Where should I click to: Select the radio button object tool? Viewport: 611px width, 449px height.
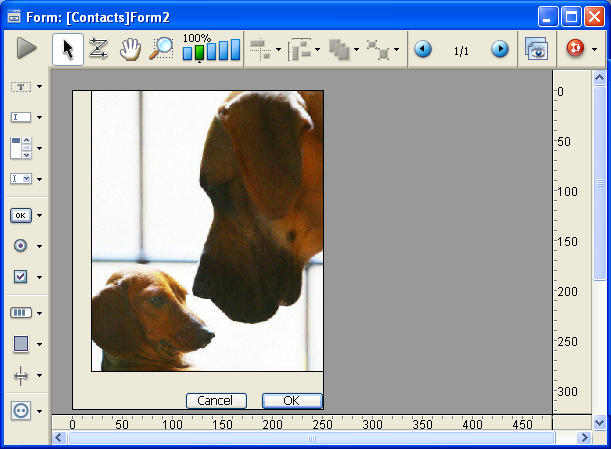coord(21,245)
